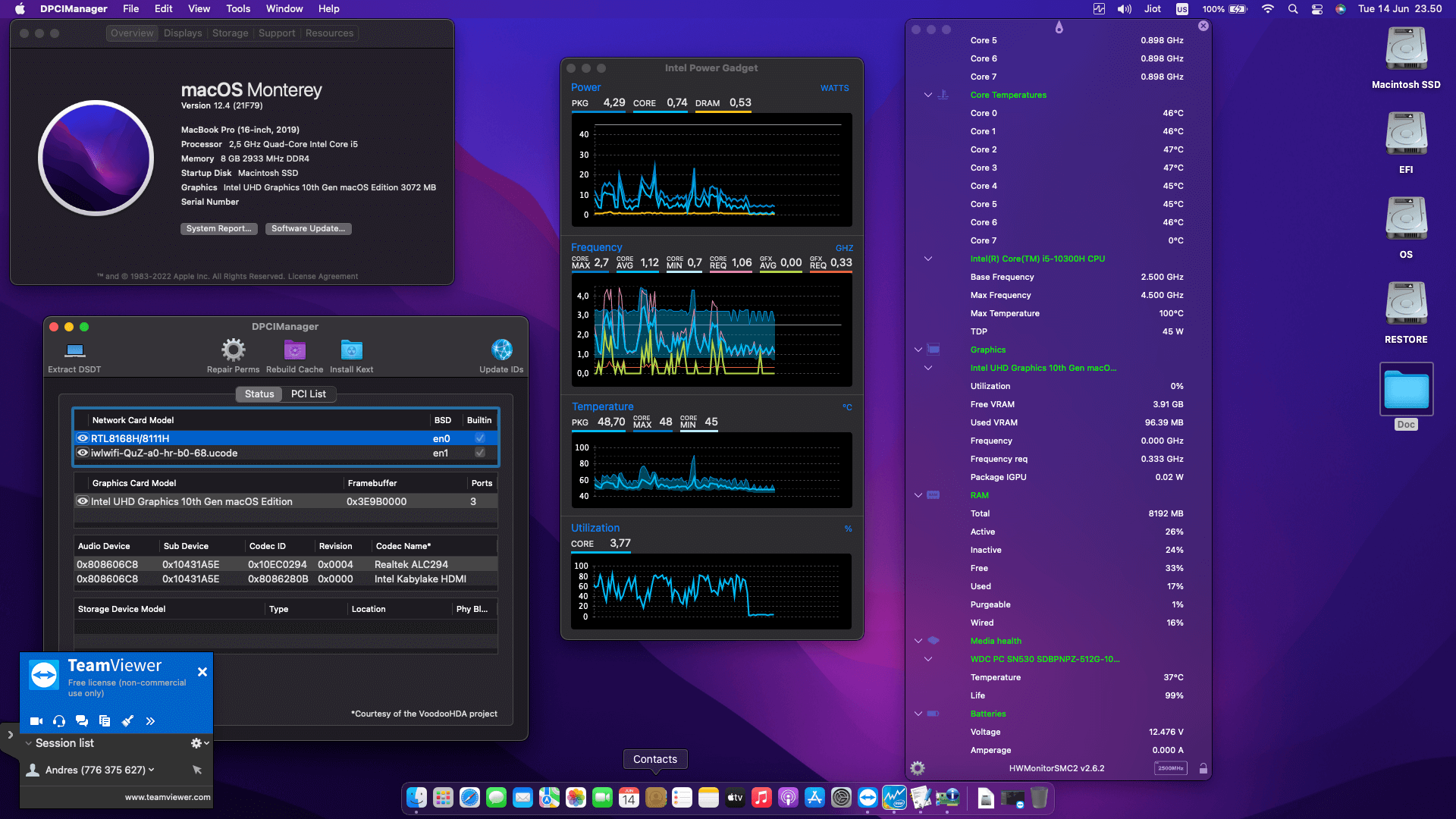Switch to Displays tab in About This Mac
The image size is (1456, 819).
[x=183, y=33]
